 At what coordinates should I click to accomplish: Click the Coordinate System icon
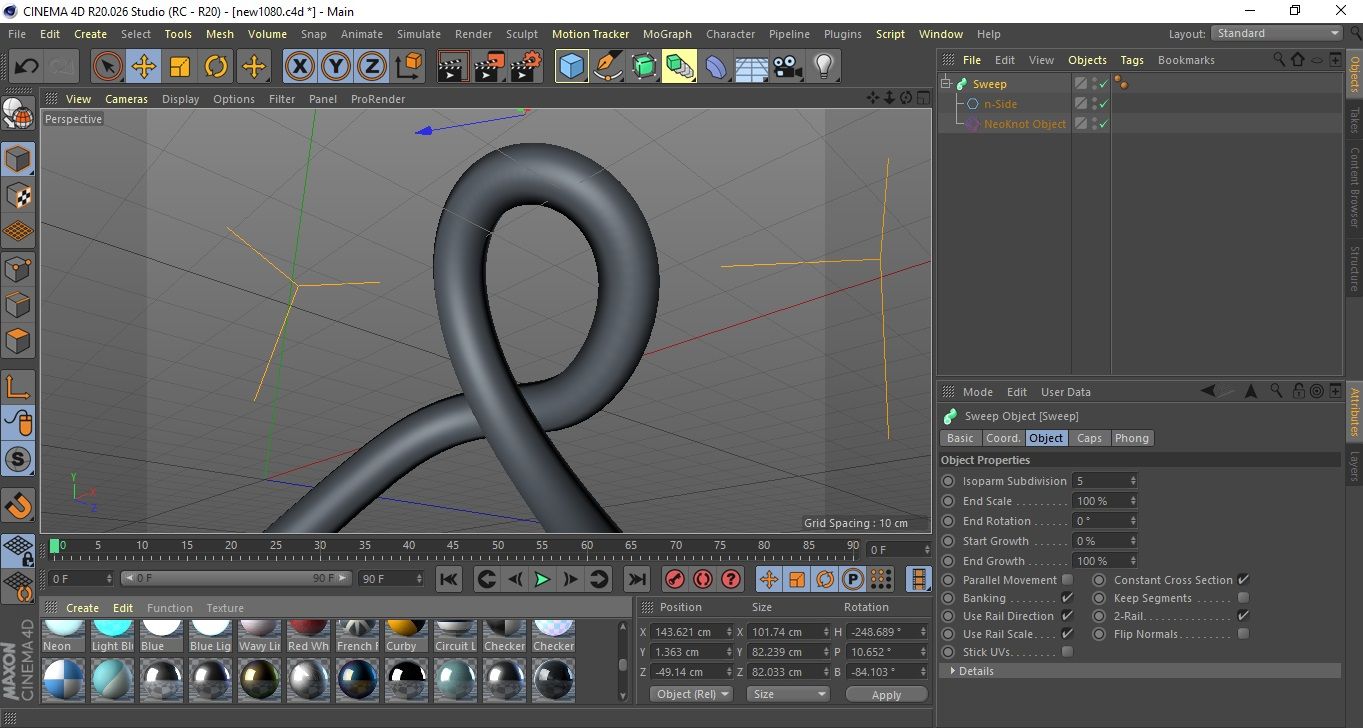tap(409, 67)
